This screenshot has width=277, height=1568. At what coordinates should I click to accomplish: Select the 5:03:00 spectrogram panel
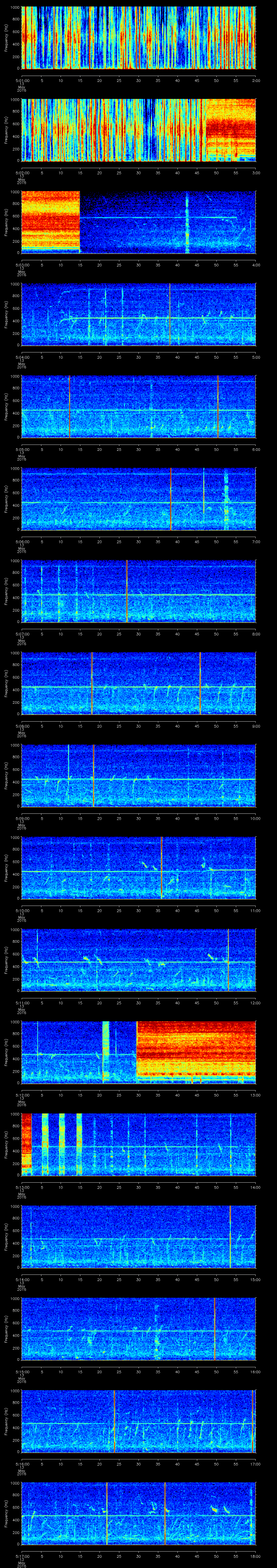(x=138, y=222)
